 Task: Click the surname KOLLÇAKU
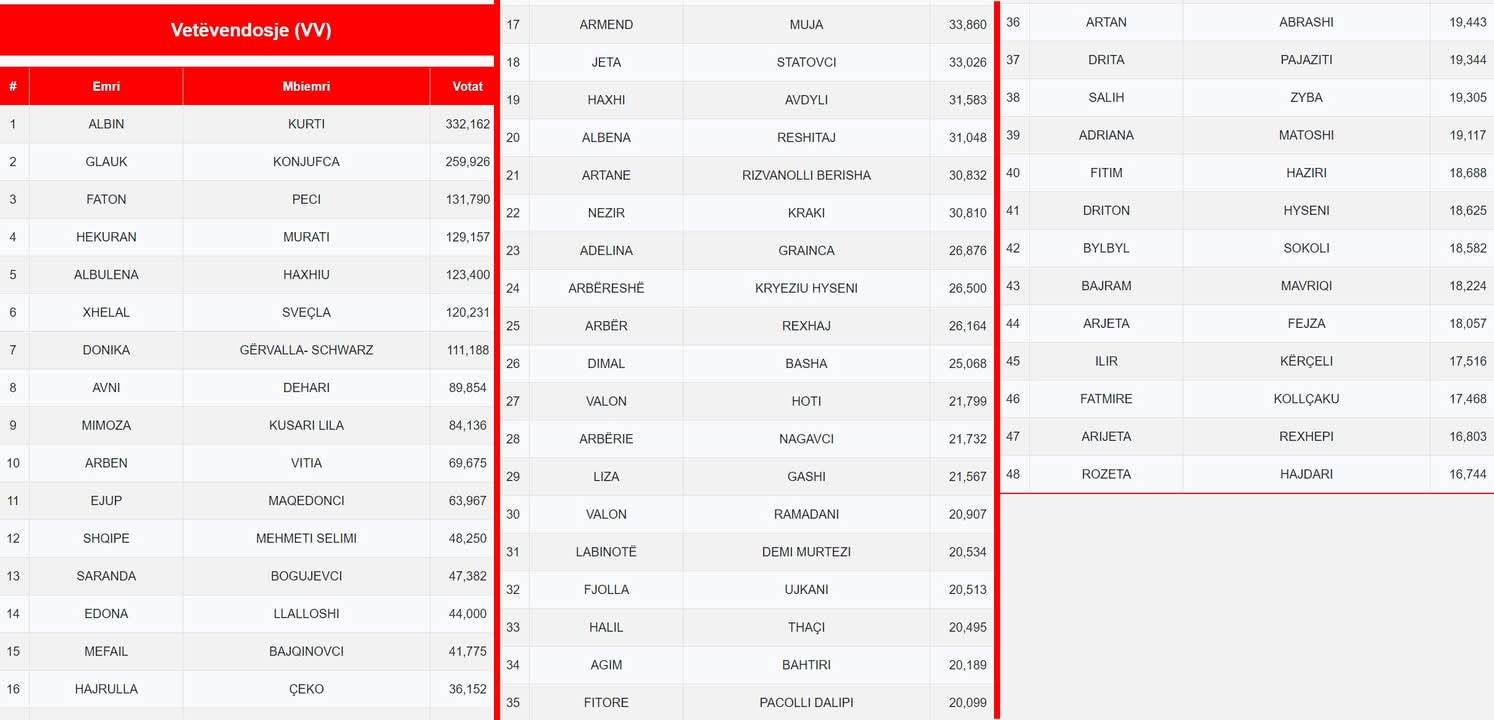tap(1306, 399)
